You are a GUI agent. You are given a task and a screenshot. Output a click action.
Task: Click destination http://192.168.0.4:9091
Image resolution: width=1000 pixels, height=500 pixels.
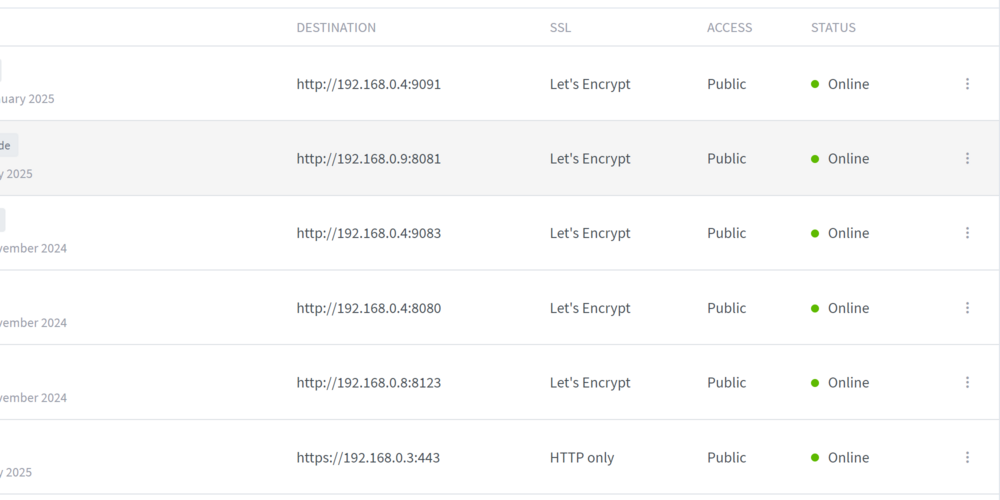click(x=369, y=84)
